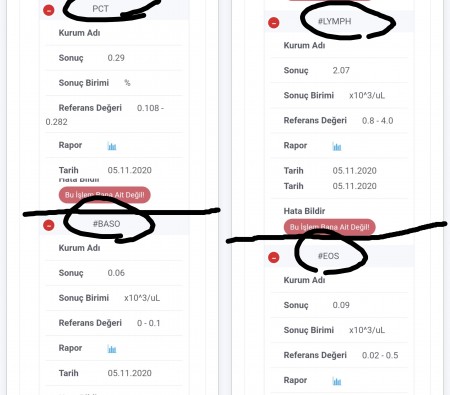Open the #BASO report chart icon

point(112,349)
